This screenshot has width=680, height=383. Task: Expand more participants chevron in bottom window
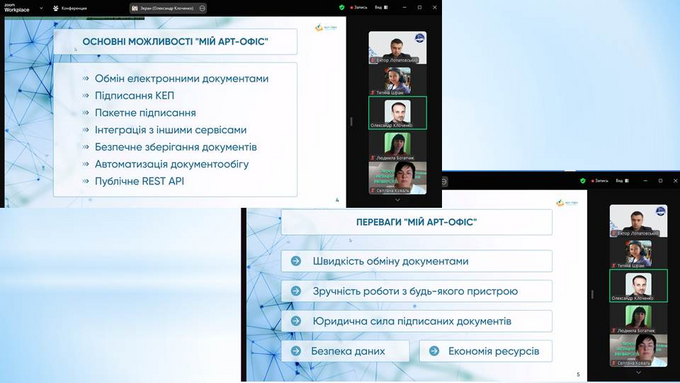pyautogui.click(x=638, y=372)
